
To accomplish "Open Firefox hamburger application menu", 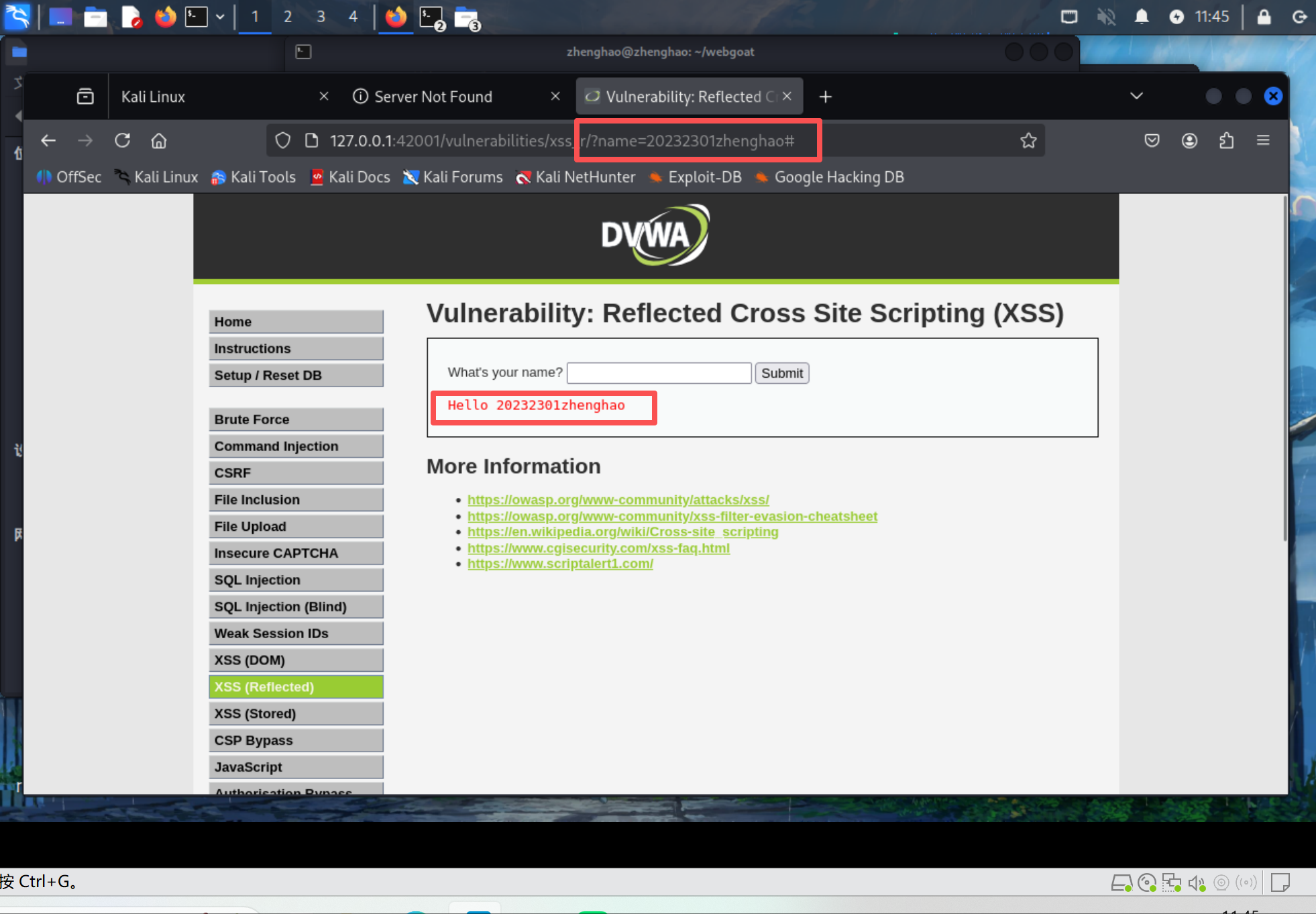I will pyautogui.click(x=1263, y=140).
